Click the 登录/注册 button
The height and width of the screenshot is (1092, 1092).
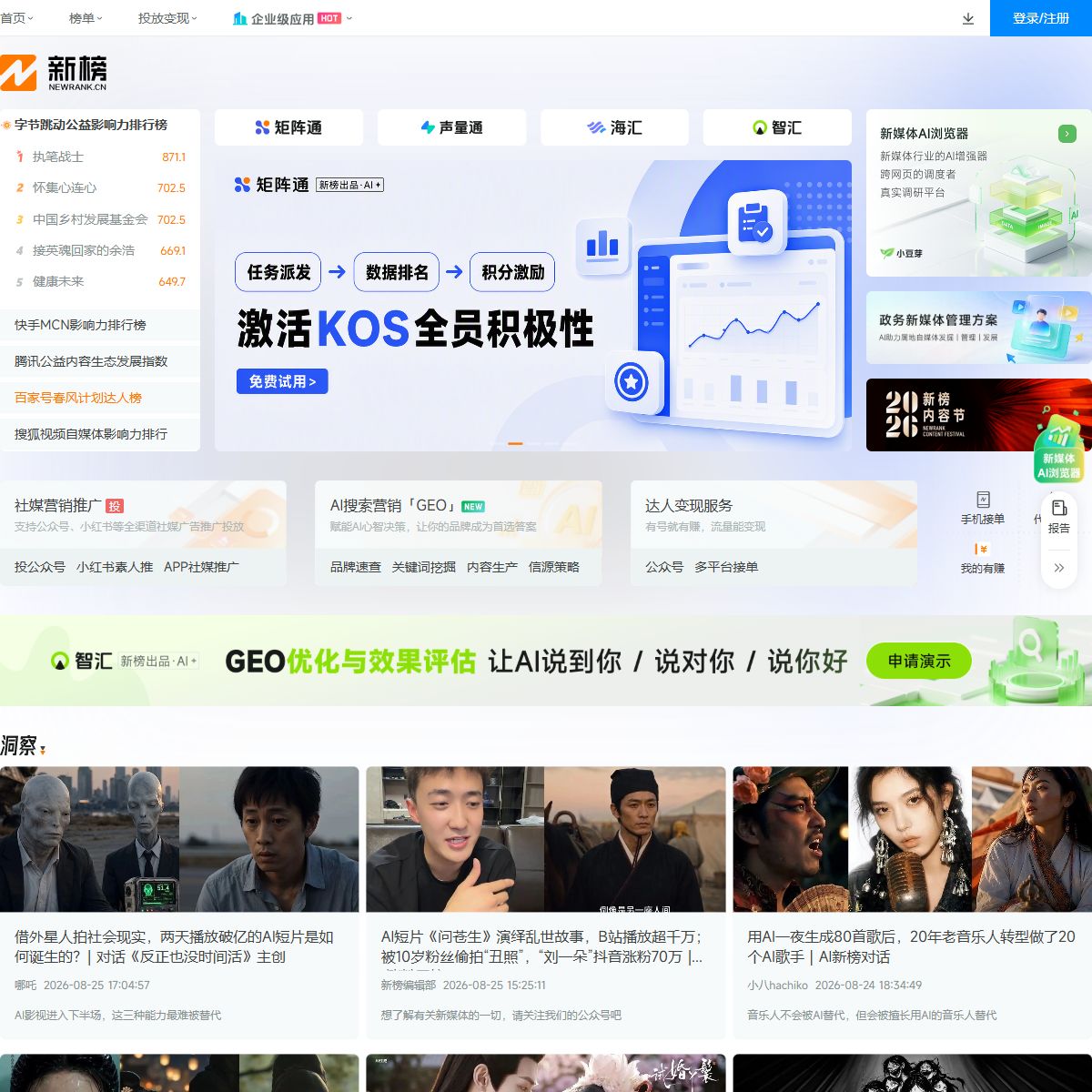[1041, 18]
